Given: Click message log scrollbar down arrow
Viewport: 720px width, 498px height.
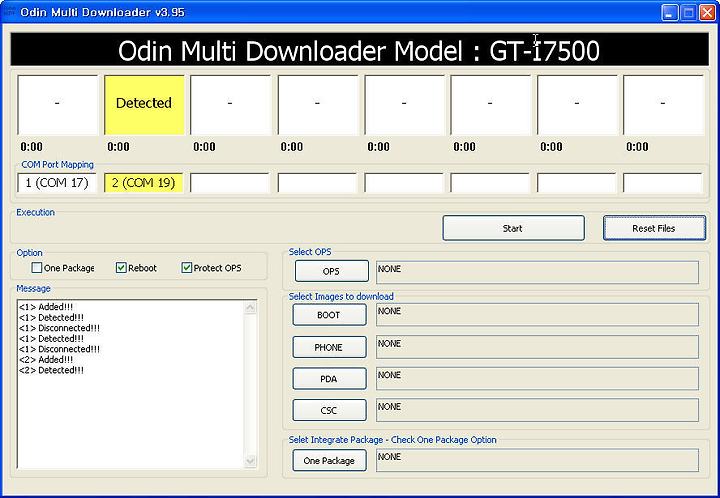Looking at the screenshot, I should pyautogui.click(x=250, y=461).
